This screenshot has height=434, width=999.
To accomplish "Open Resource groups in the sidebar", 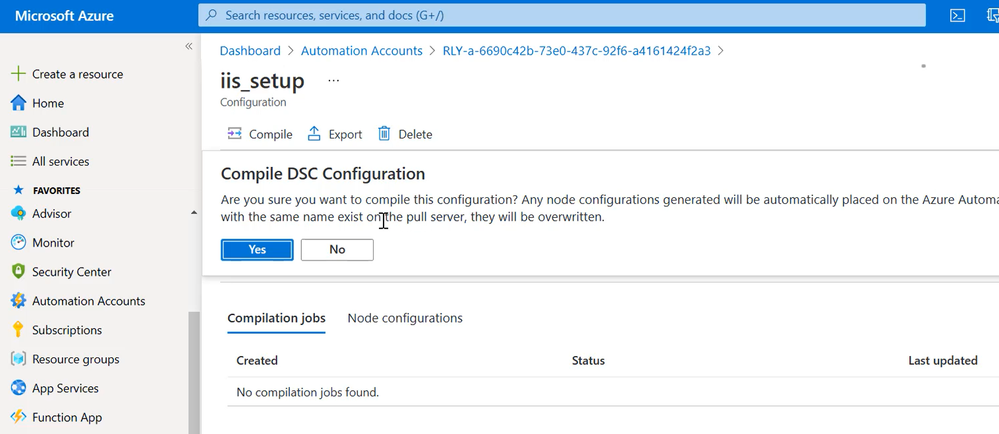I will pos(76,359).
